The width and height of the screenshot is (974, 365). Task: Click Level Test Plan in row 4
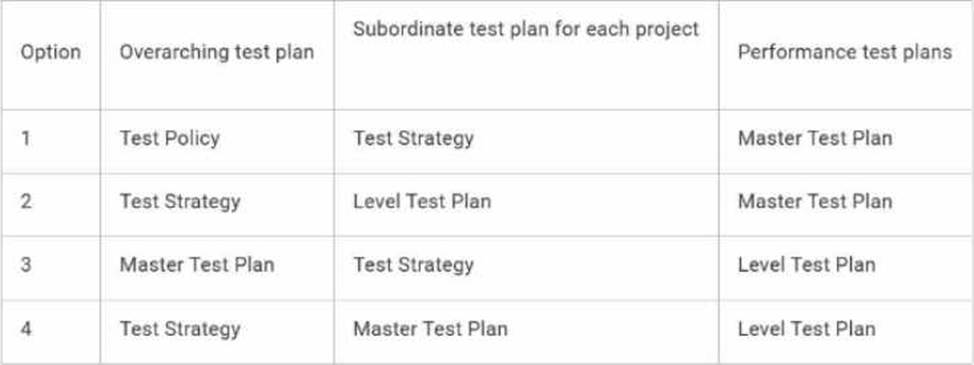pyautogui.click(x=807, y=328)
